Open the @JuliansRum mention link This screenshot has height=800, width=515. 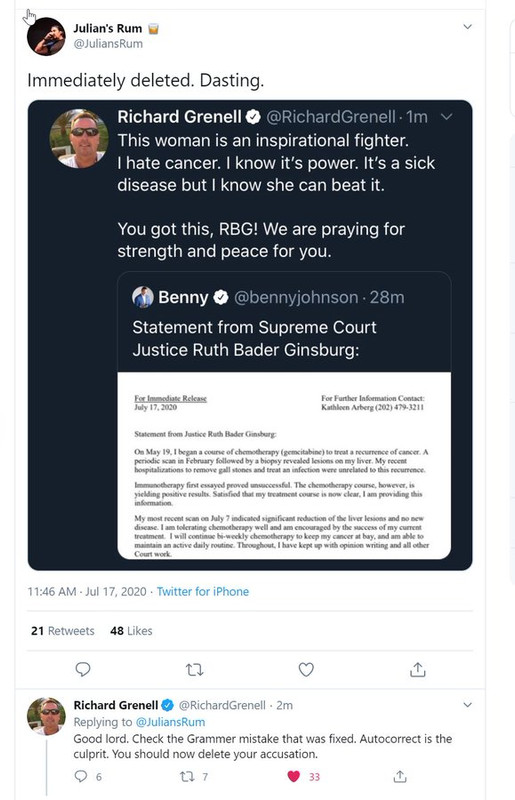pyautogui.click(x=170, y=722)
